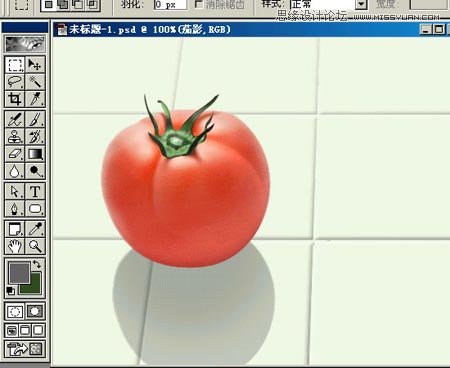This screenshot has height=368, width=450.
Task: Minimize the 未标题-1.psd document window
Action: 425,30
